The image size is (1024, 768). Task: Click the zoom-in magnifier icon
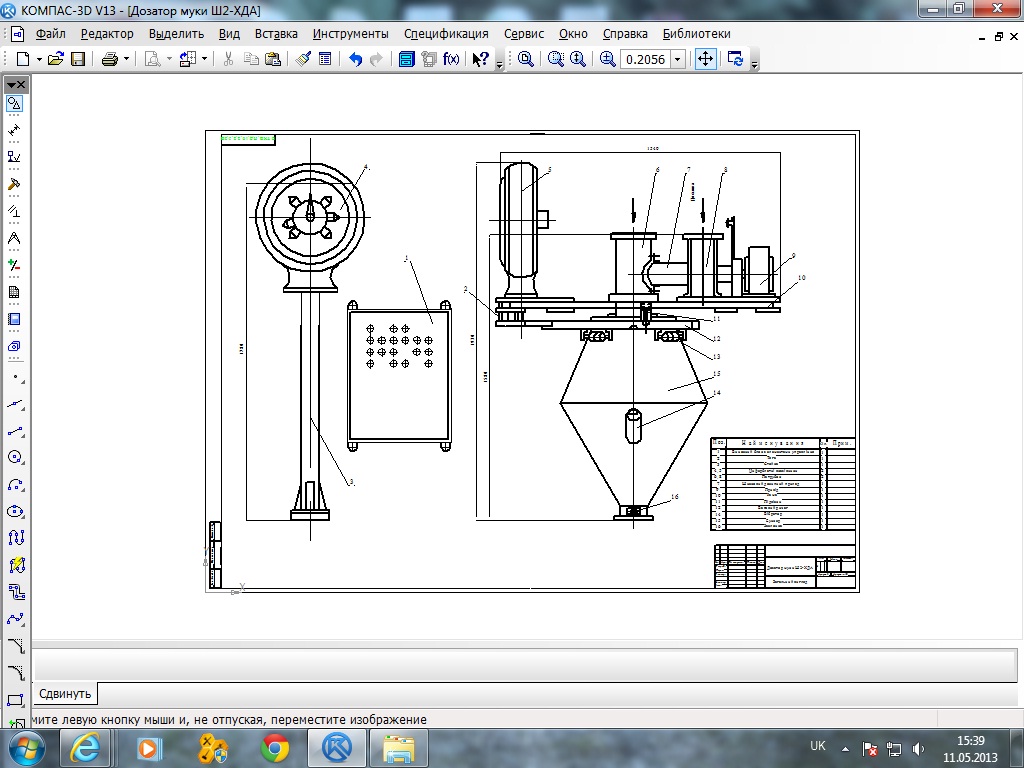[x=607, y=59]
